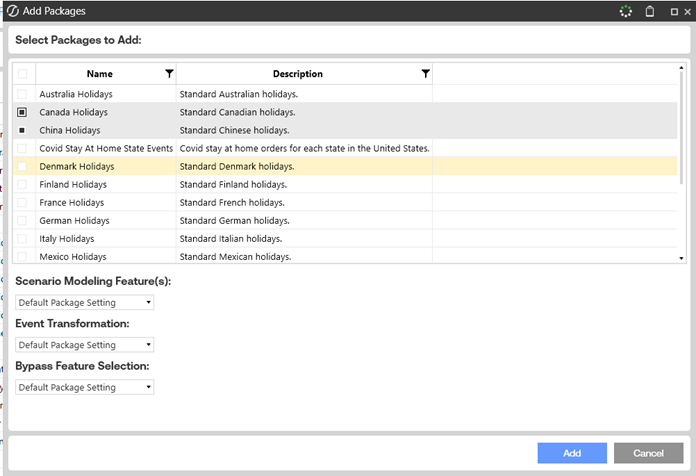696x476 pixels.
Task: Maximize the Add Packages window
Action: point(672,11)
